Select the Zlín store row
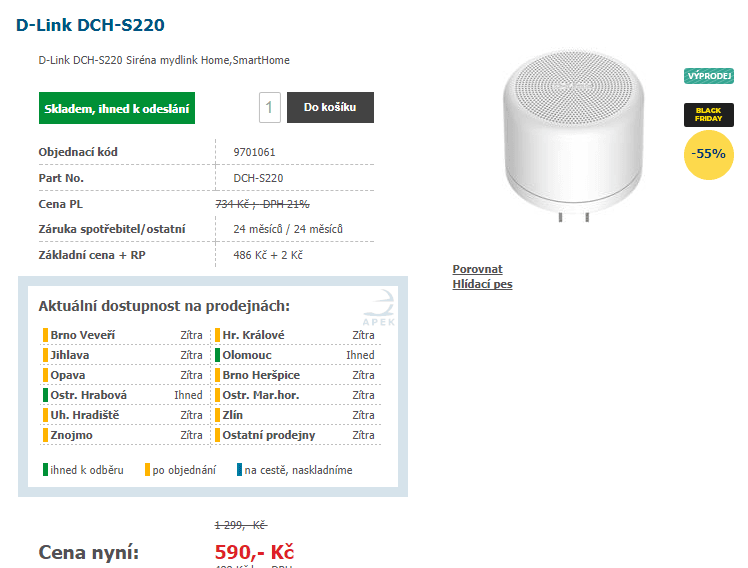The height and width of the screenshot is (568, 748). 295,415
